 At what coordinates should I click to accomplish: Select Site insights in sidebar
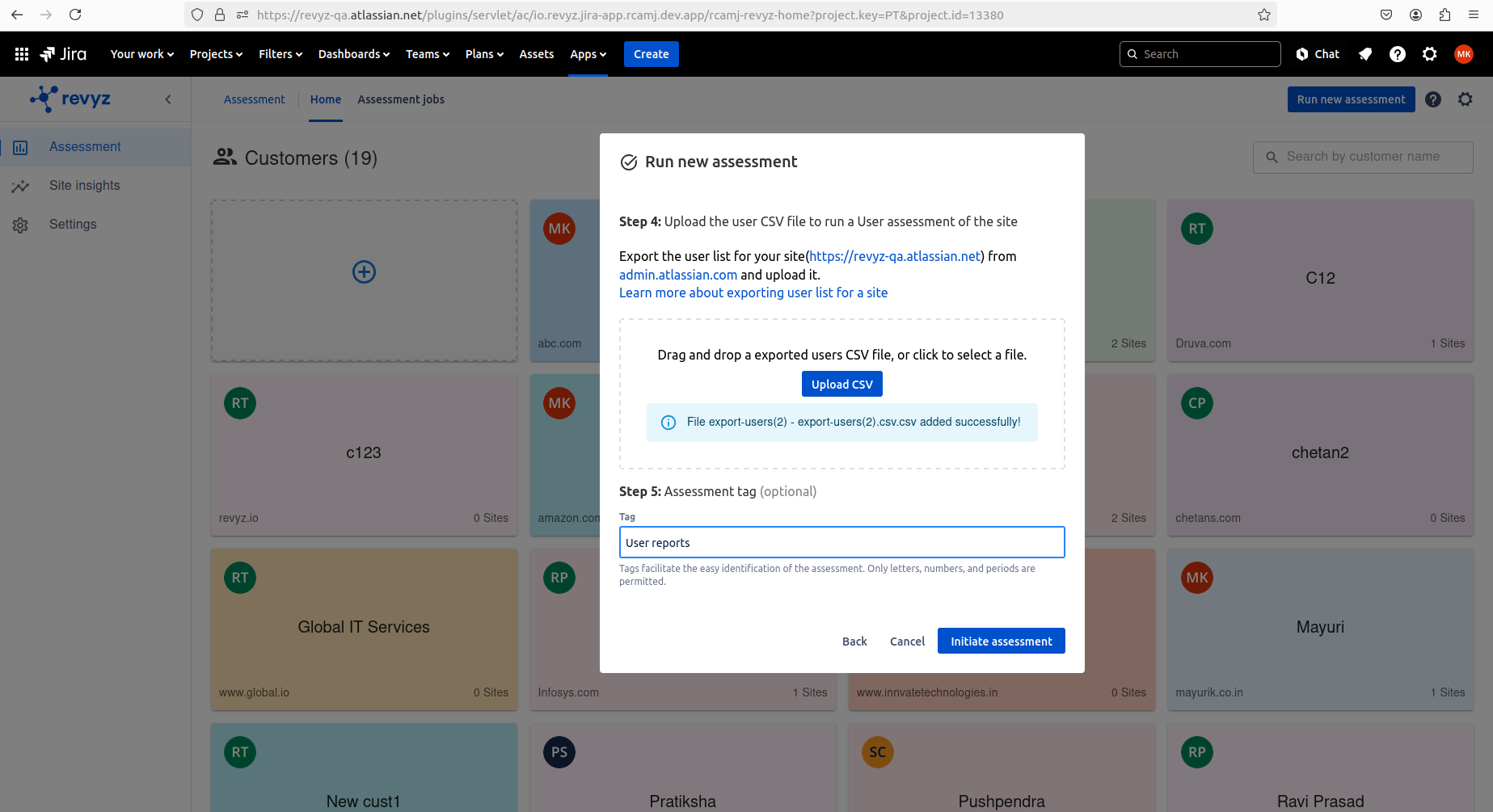pos(95,186)
